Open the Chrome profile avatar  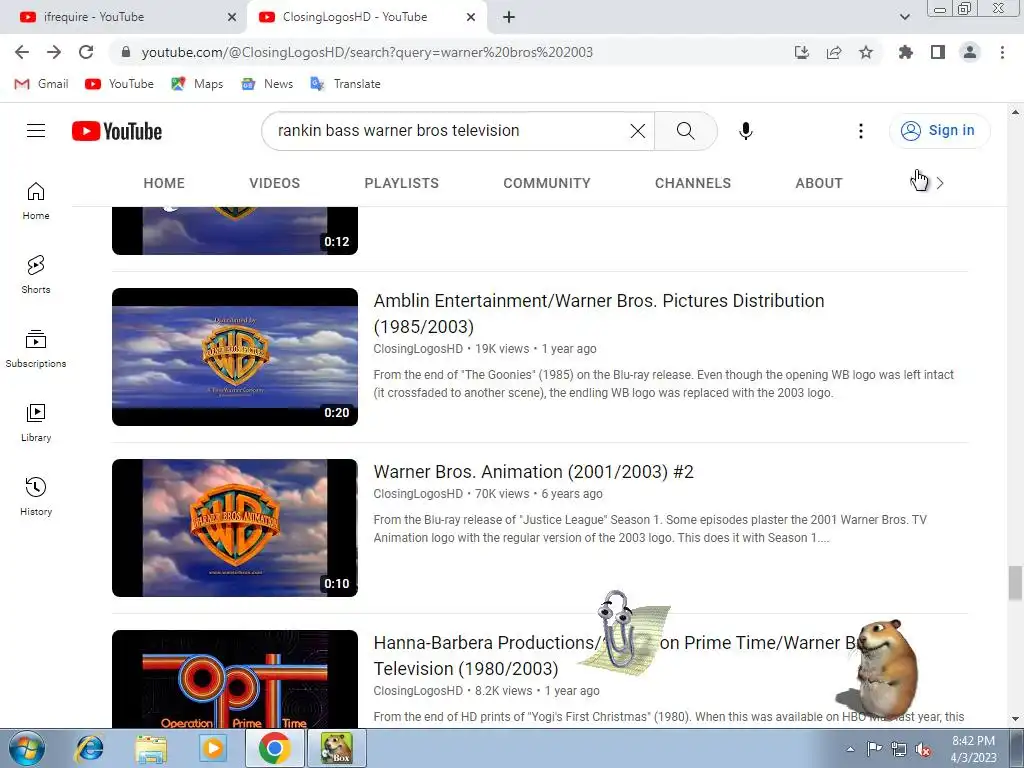click(x=970, y=52)
